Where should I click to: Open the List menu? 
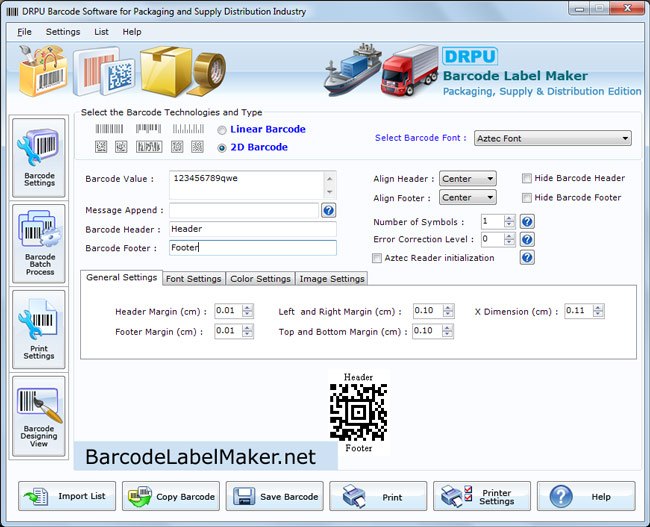pyautogui.click(x=101, y=32)
